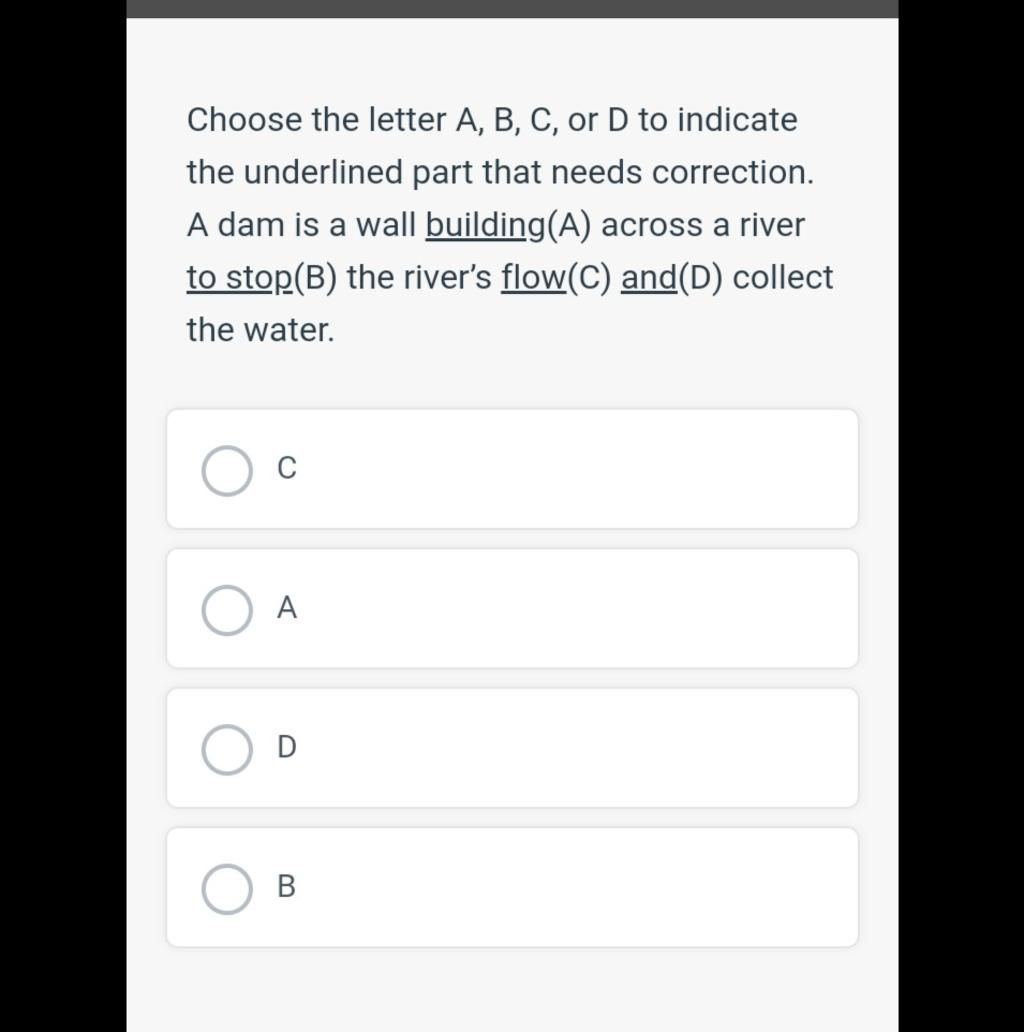The image size is (1024, 1032).
Task: Click the '(C)' marker after flow
Action: [589, 278]
